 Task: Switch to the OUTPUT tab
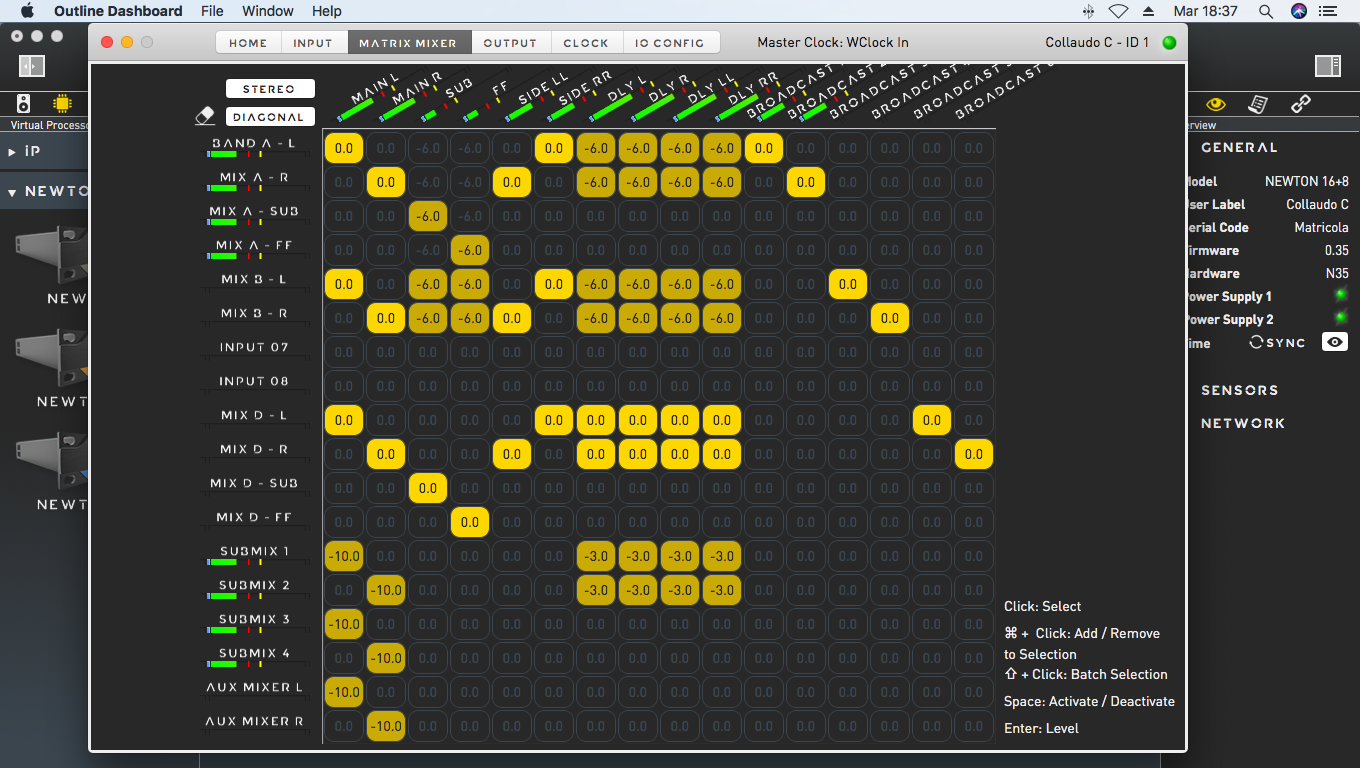(510, 43)
